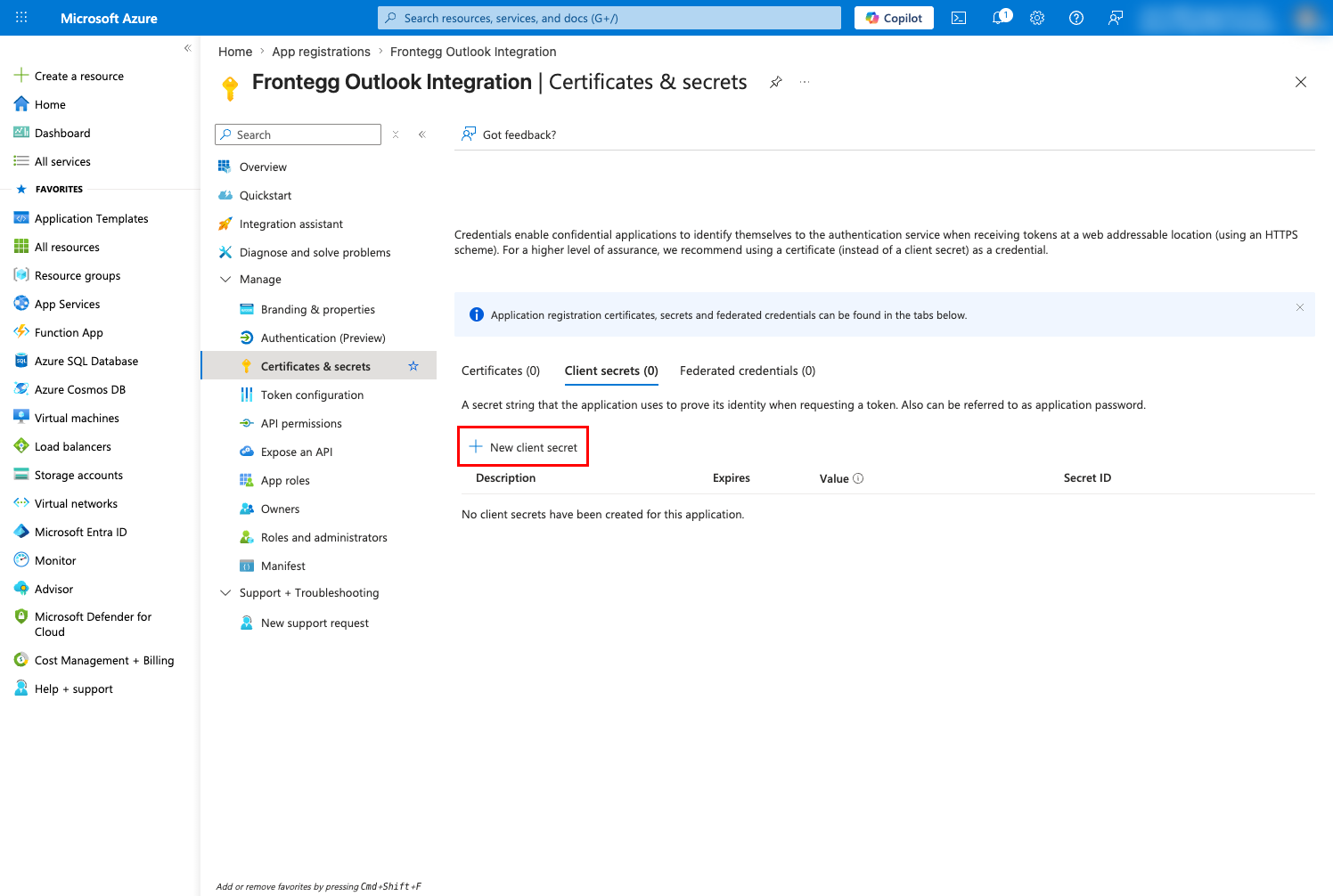Open Application Templates favorite
The width and height of the screenshot is (1333, 896).
(91, 218)
